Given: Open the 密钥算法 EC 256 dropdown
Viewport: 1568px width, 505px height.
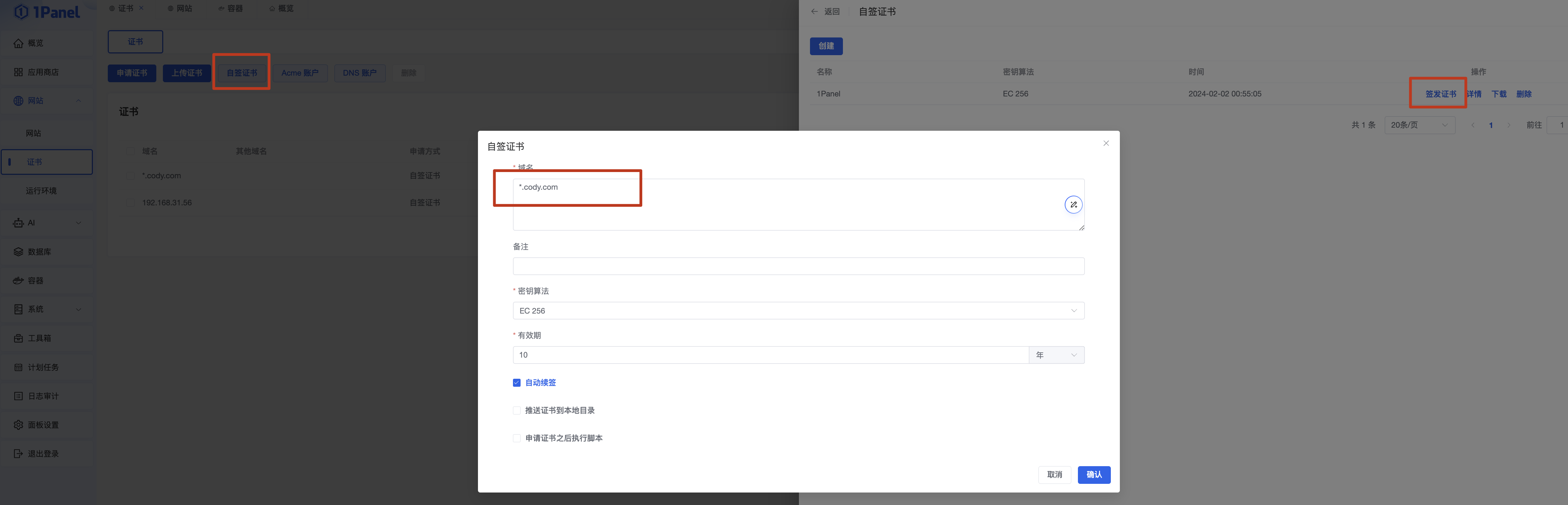Looking at the screenshot, I should [798, 311].
